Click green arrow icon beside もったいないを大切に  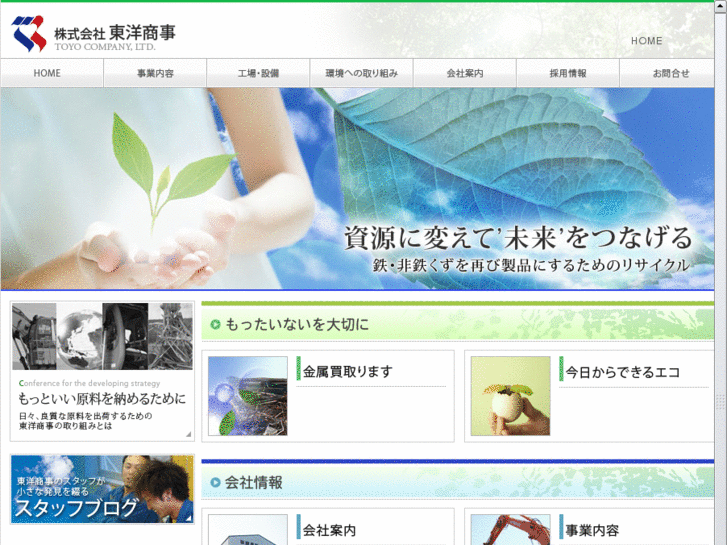215,325
